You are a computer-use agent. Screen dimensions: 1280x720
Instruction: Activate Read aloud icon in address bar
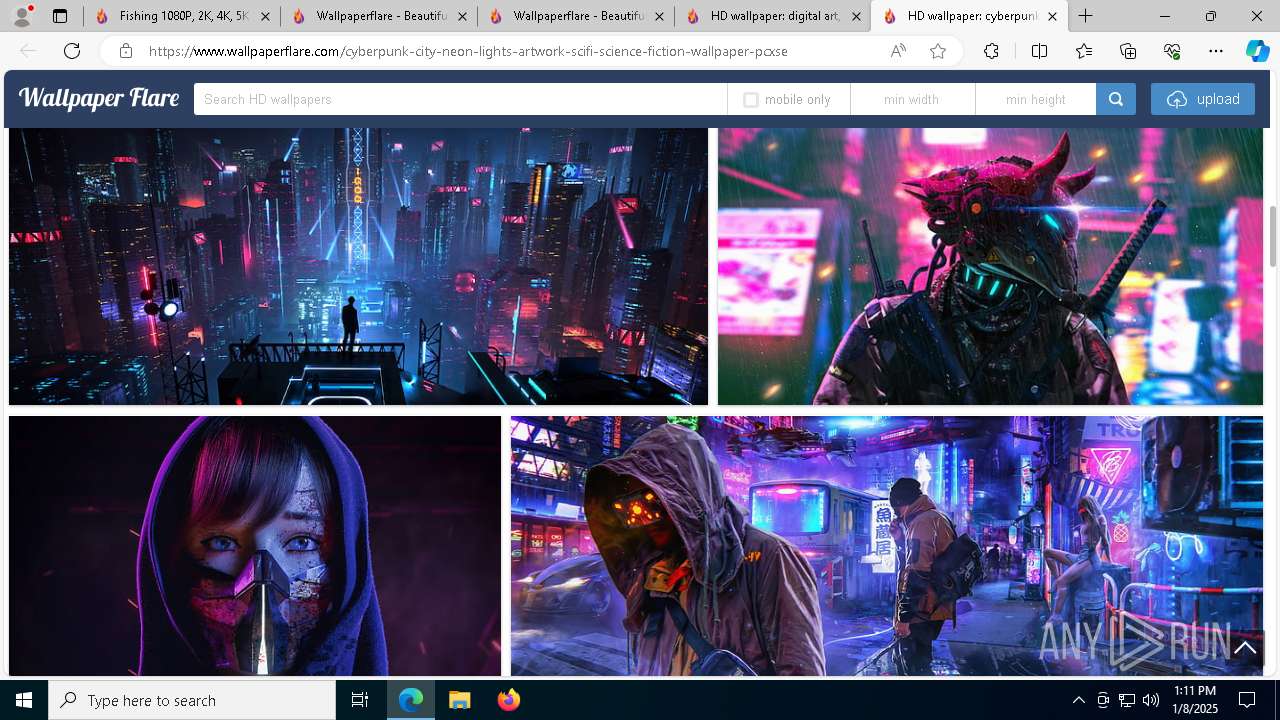(898, 51)
